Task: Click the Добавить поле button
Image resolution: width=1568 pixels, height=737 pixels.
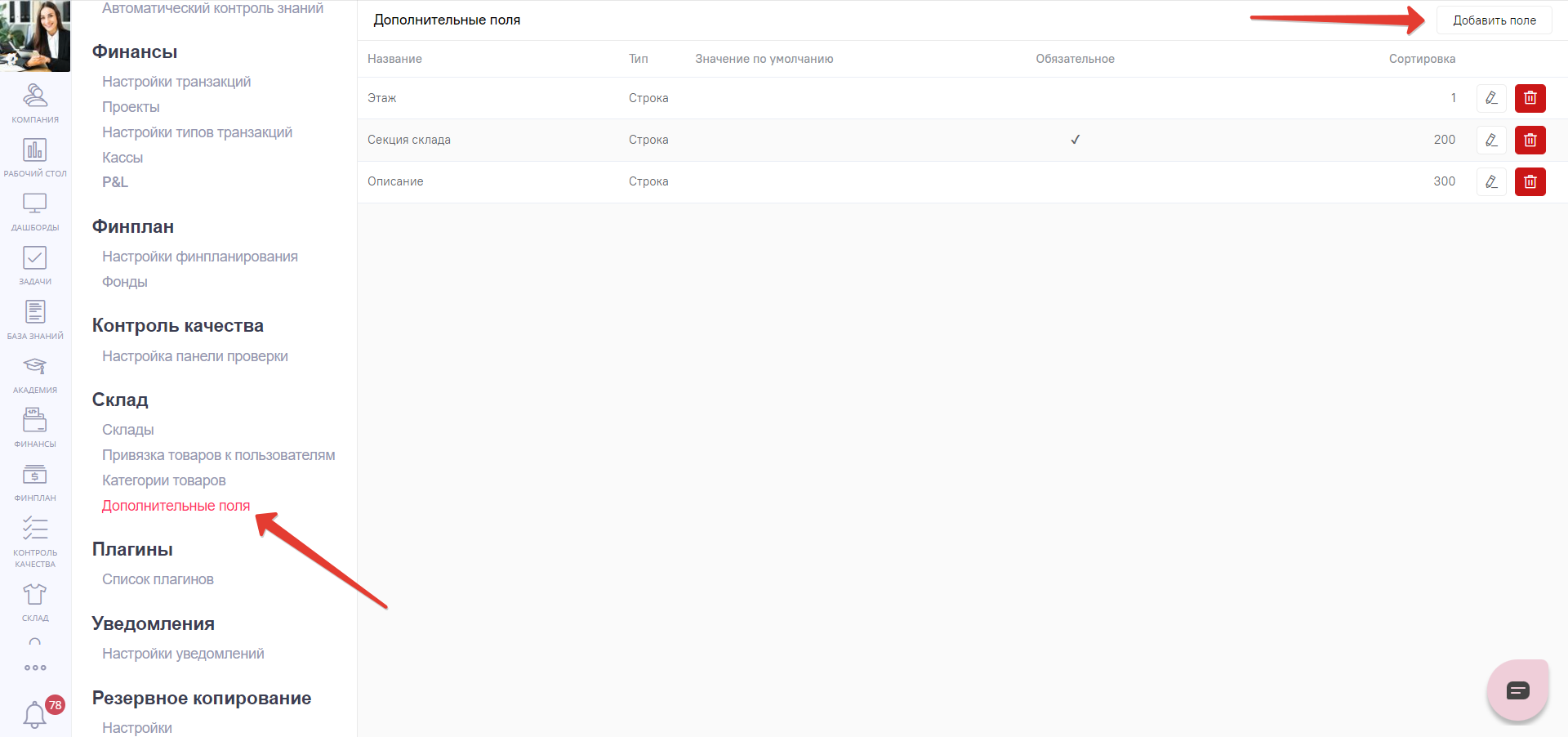Action: tap(1494, 20)
